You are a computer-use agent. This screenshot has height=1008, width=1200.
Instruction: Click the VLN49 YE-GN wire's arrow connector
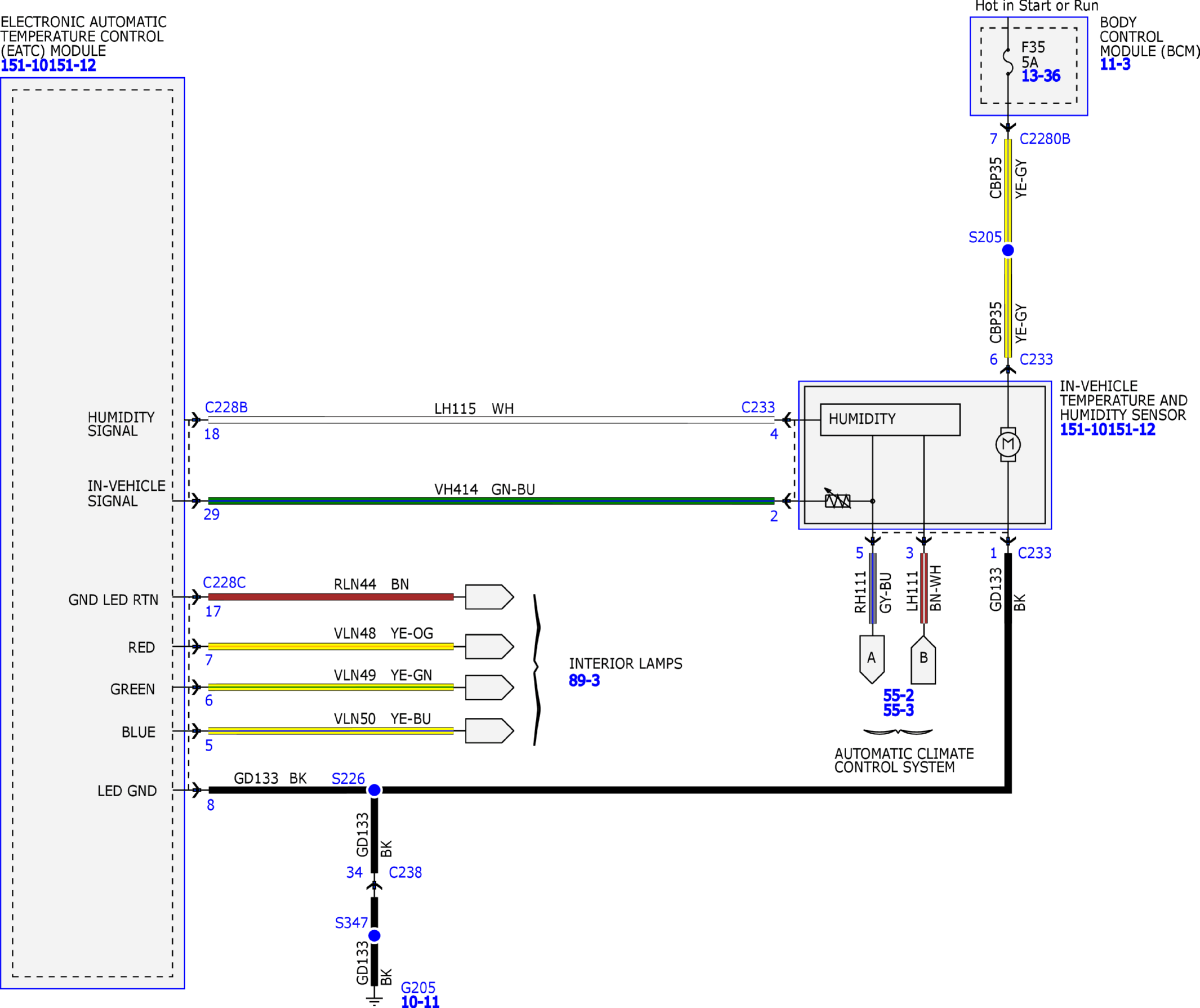pos(489,687)
